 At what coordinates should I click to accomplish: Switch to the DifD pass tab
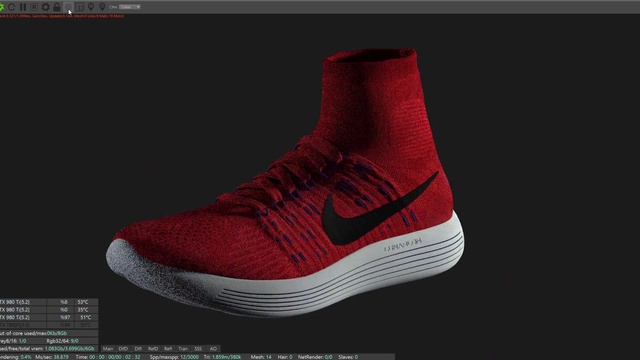click(123, 349)
